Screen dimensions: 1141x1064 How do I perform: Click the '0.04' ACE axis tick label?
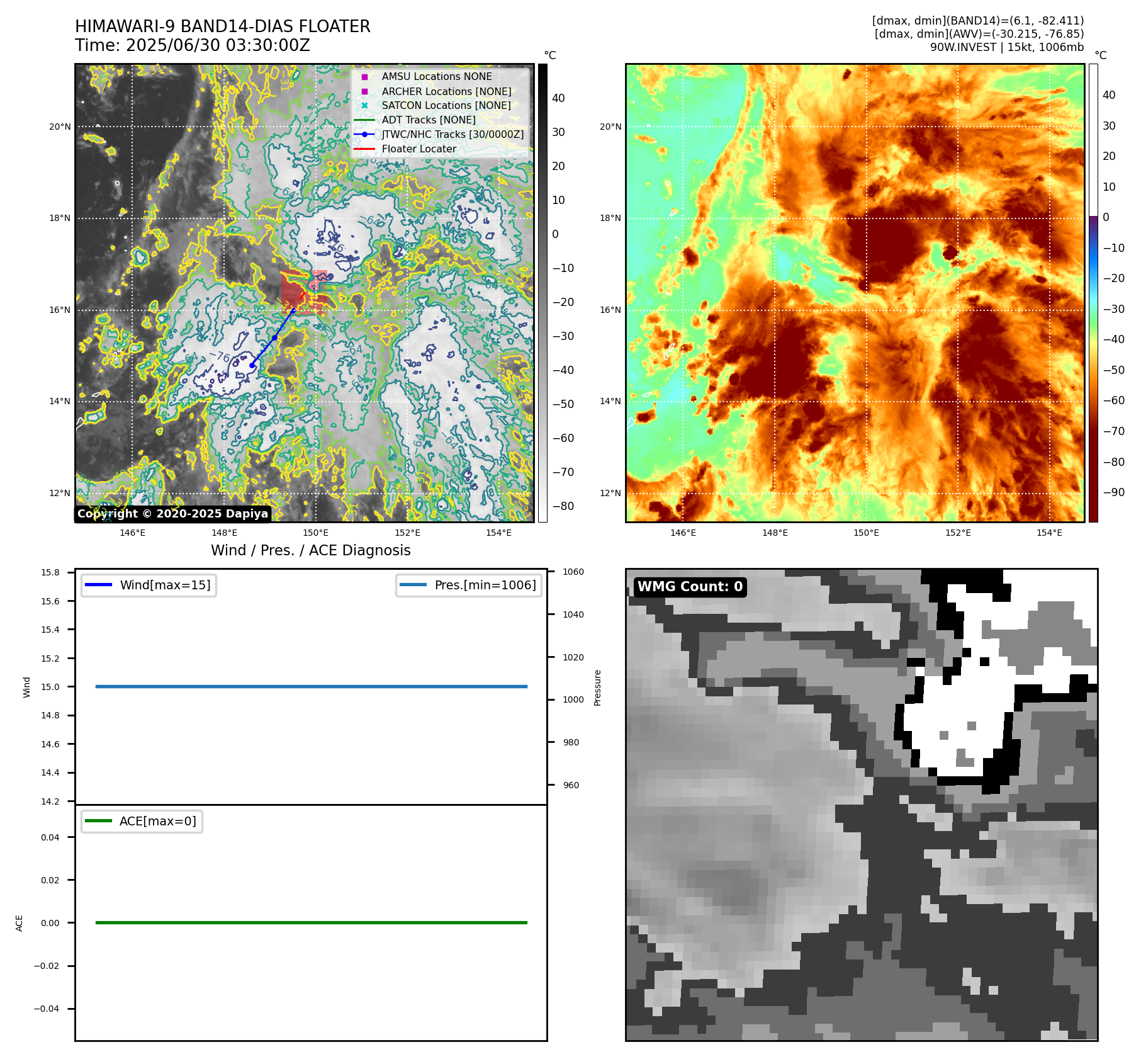50,837
